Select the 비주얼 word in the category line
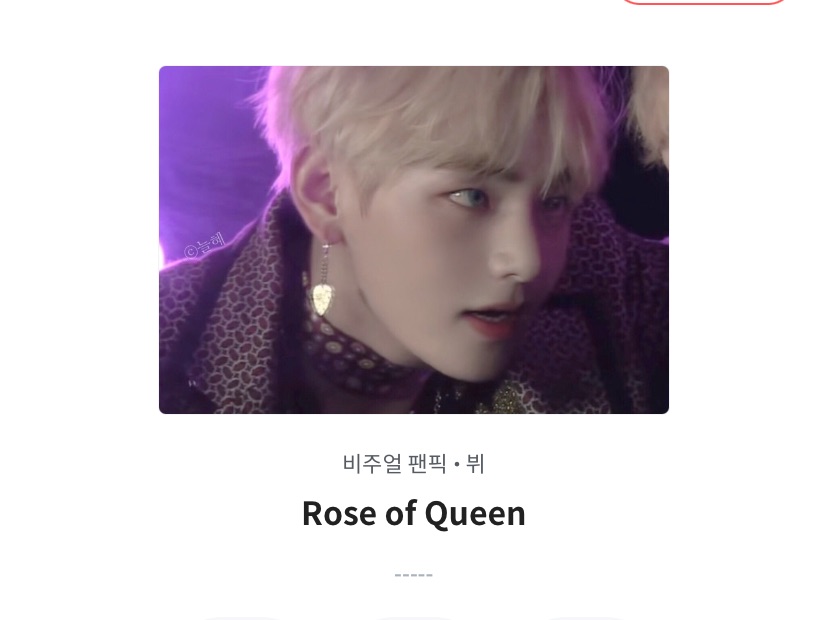 click(372, 464)
